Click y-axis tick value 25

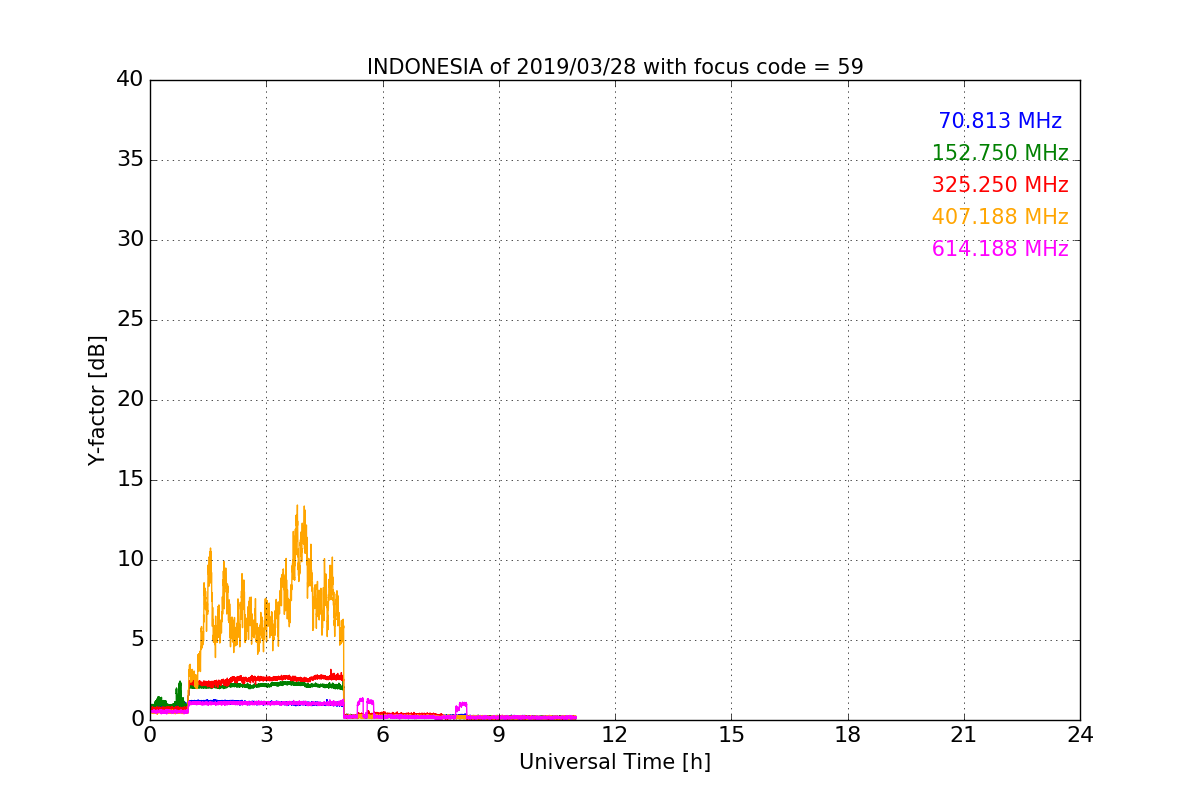point(130,320)
